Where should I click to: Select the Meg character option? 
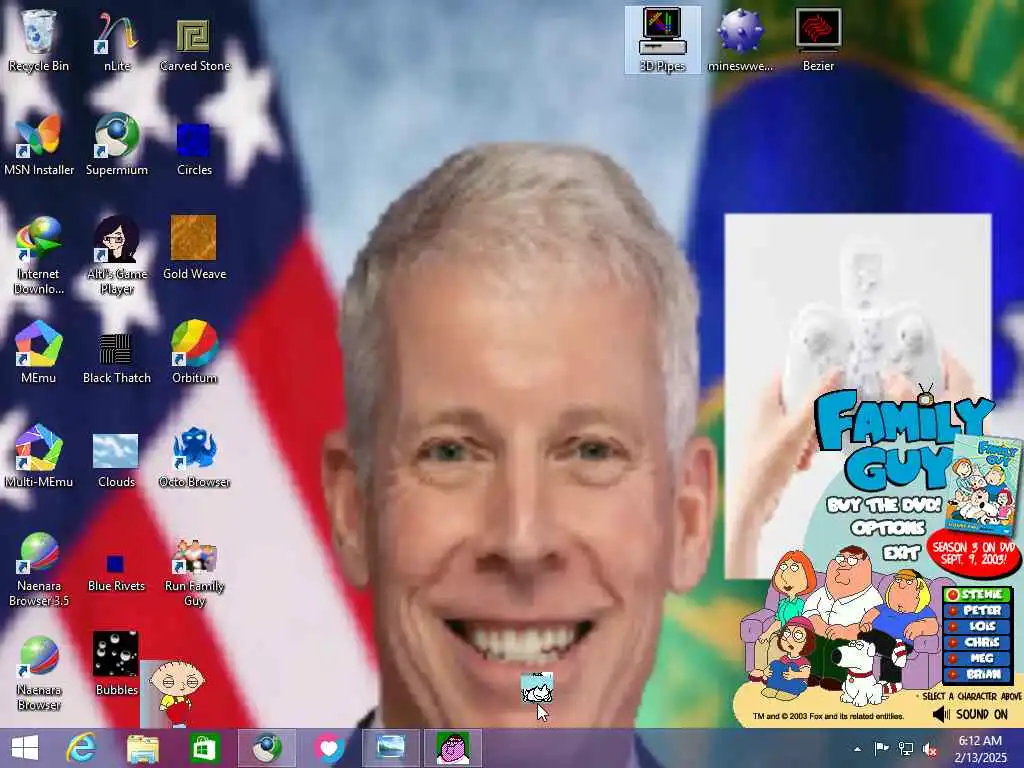(978, 658)
